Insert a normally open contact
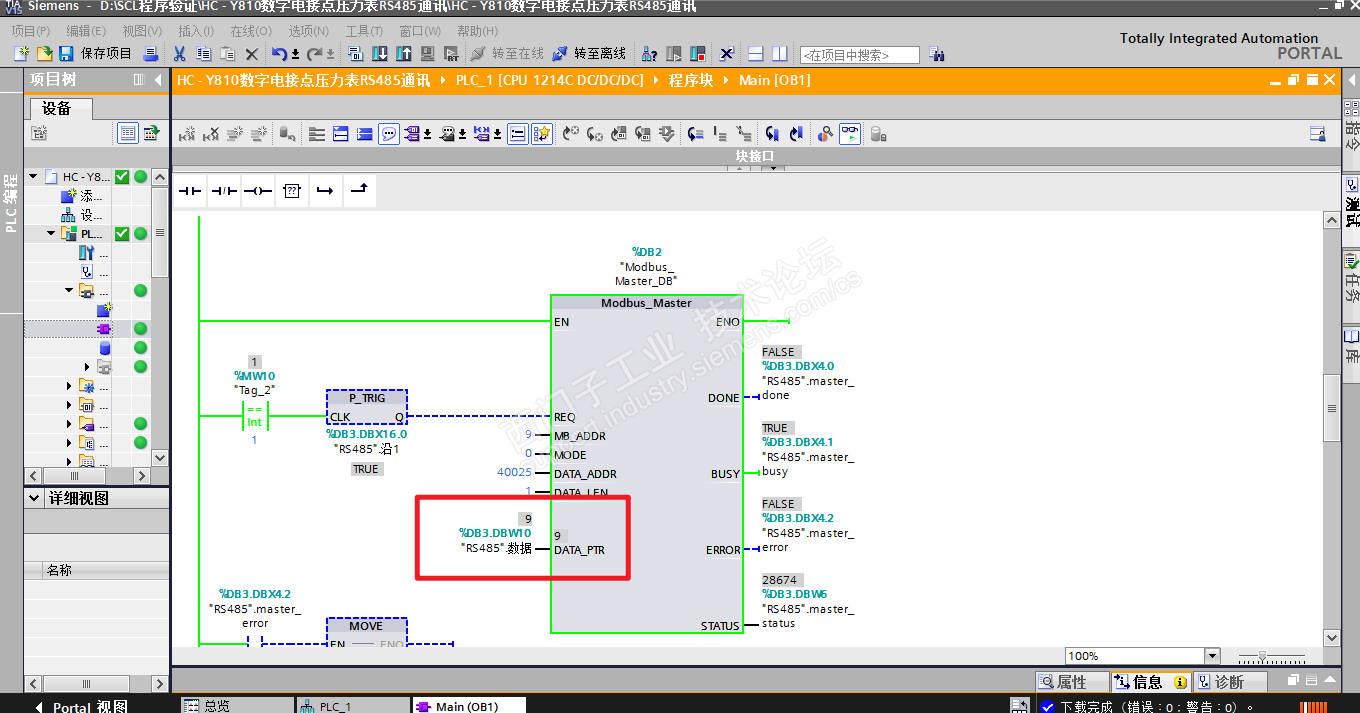The image size is (1360, 713). coord(189,191)
